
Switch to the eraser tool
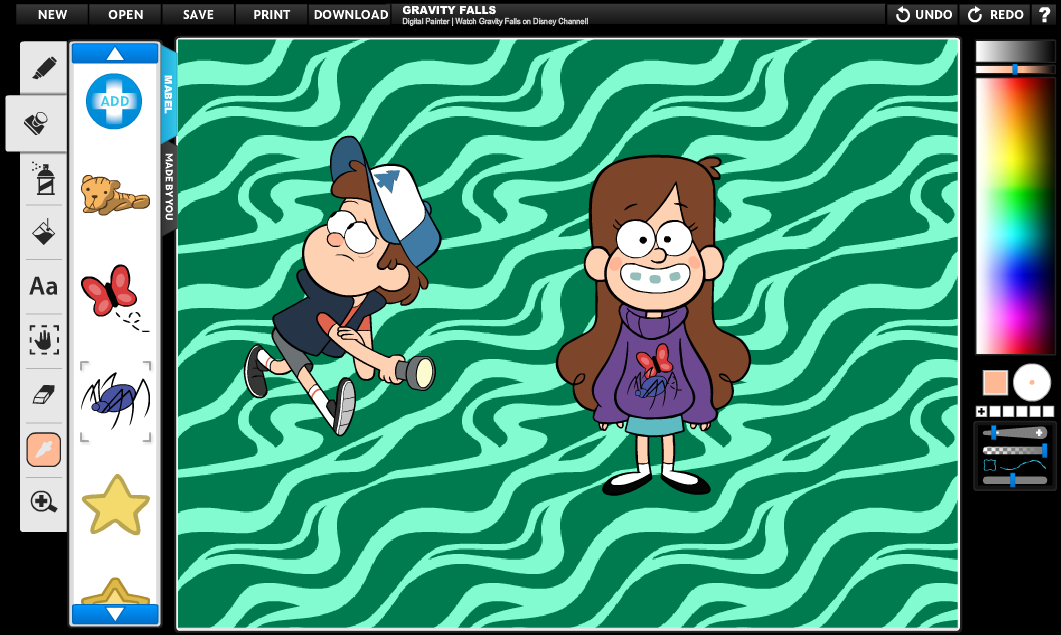click(43, 395)
